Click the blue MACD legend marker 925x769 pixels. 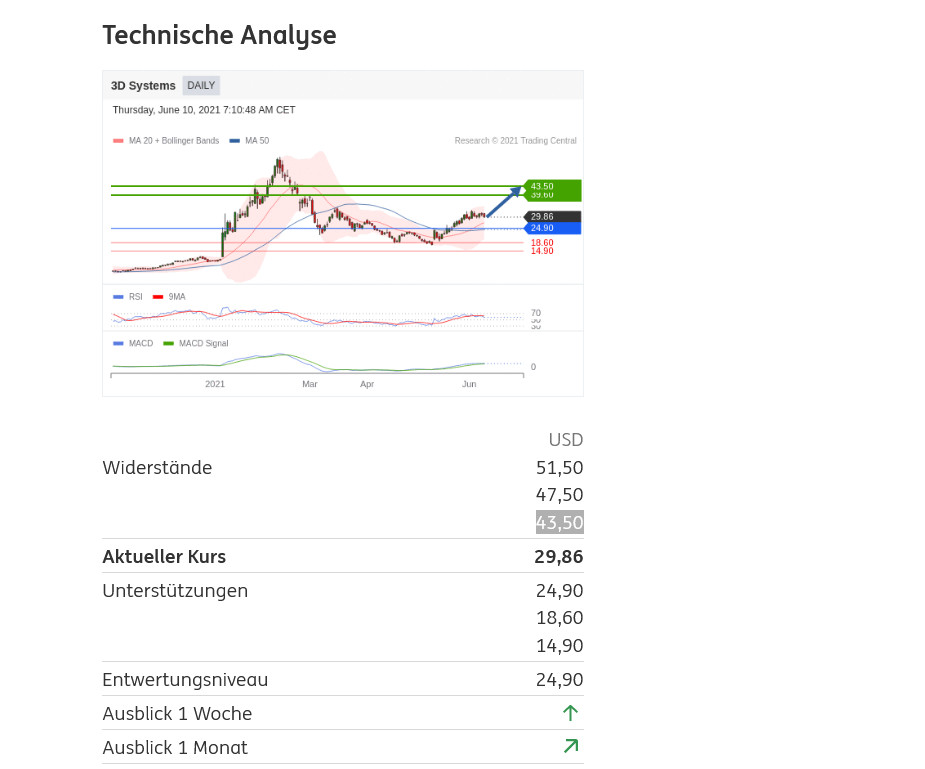coord(118,343)
